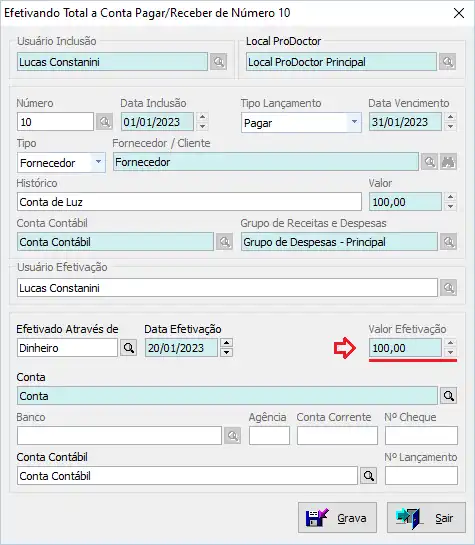The width and height of the screenshot is (475, 545).
Task: Open search for bottom Conta Contábil field
Action: (x=369, y=476)
